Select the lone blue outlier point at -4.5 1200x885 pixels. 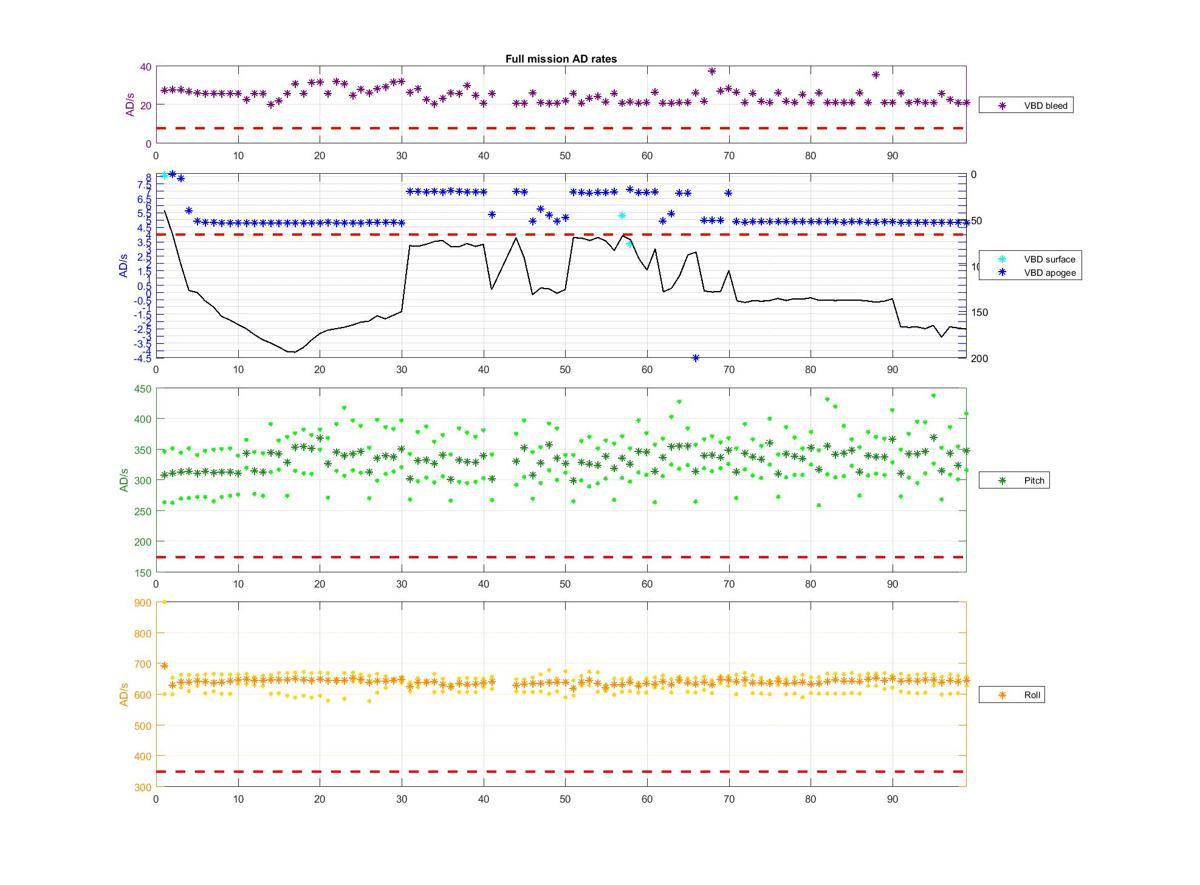(696, 358)
